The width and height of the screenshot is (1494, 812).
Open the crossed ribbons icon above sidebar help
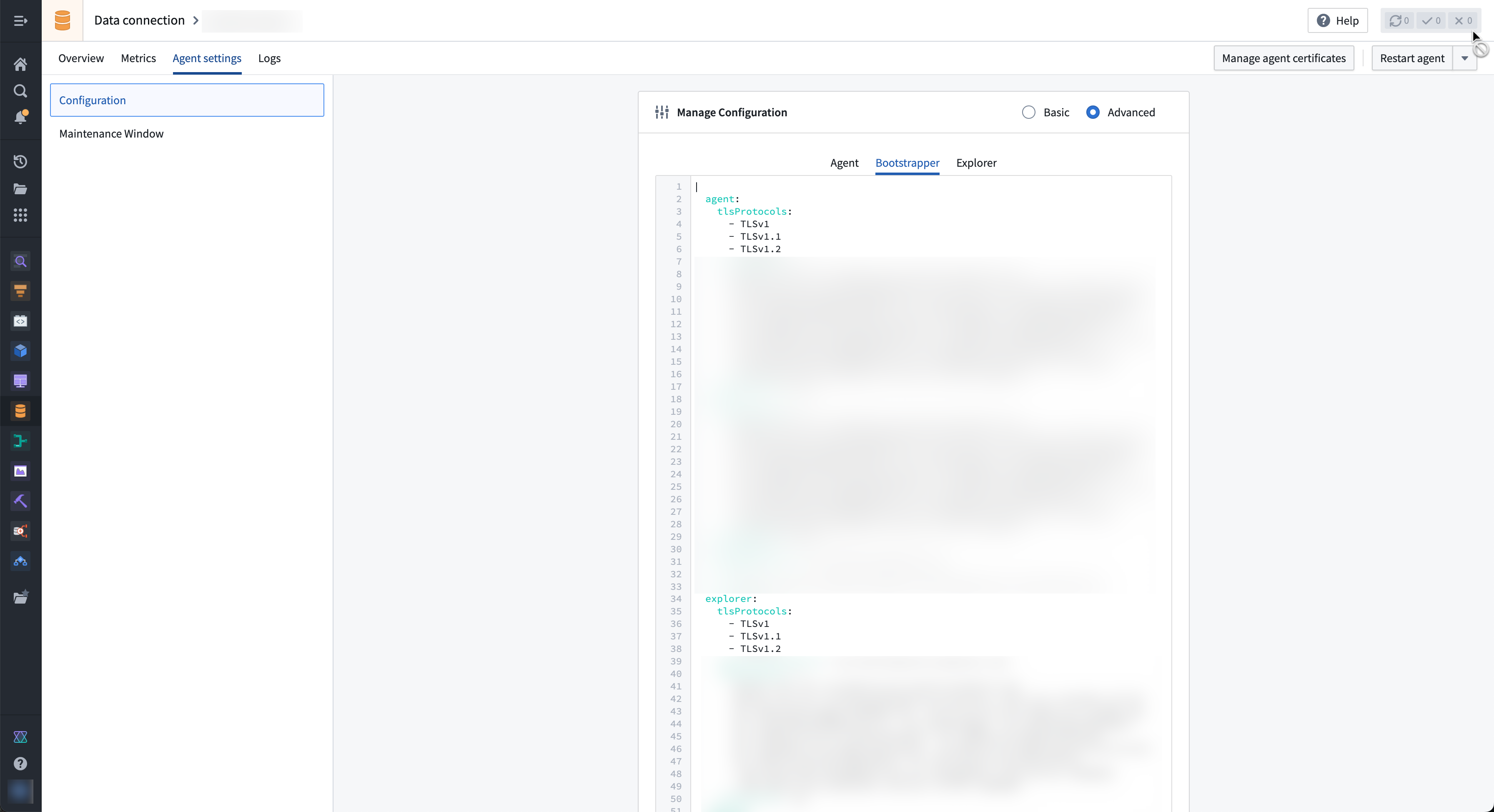coord(20,737)
